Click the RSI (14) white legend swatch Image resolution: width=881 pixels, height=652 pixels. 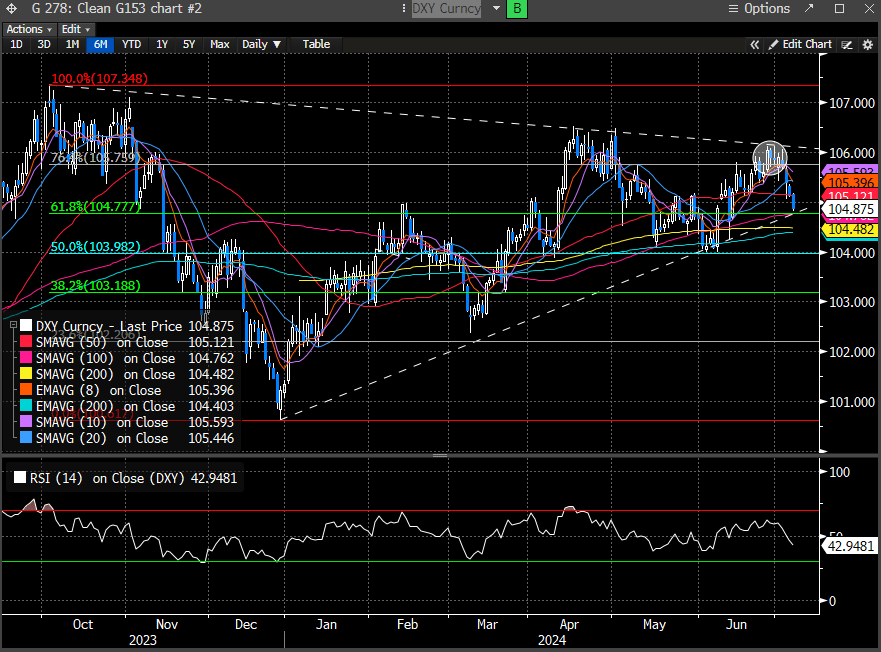tap(20, 478)
